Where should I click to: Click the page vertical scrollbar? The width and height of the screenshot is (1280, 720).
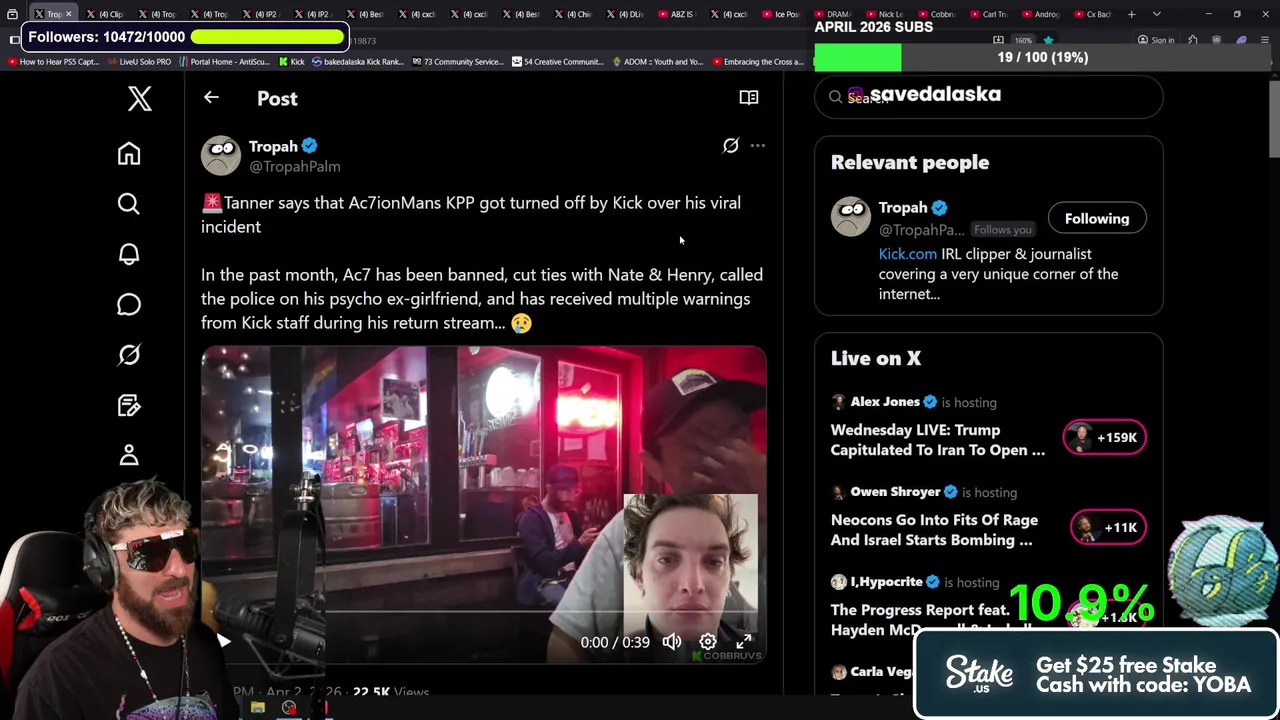point(1274,120)
